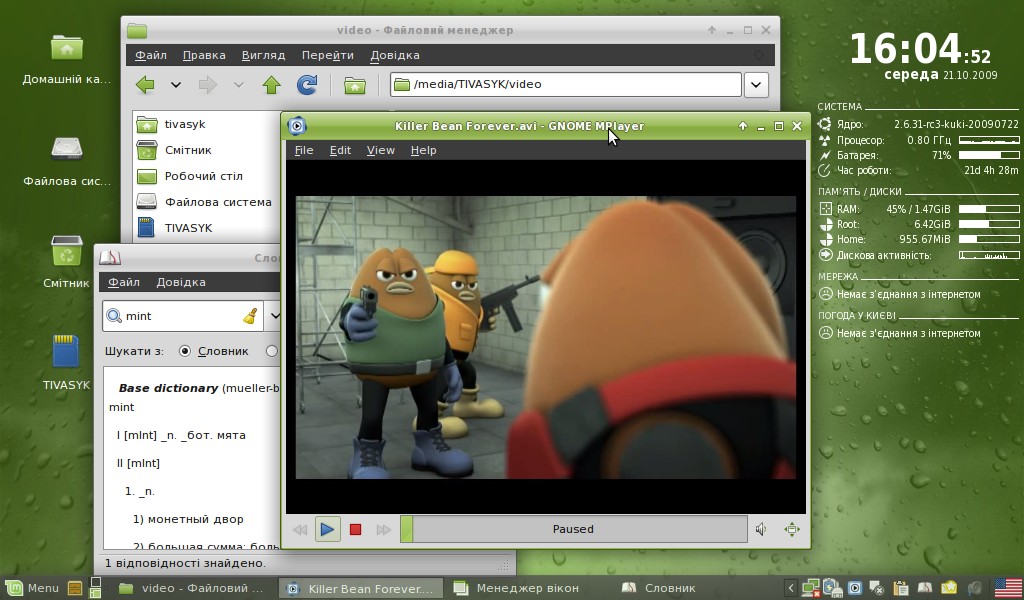Click the US flag keyboard layout indicator

click(x=1008, y=588)
